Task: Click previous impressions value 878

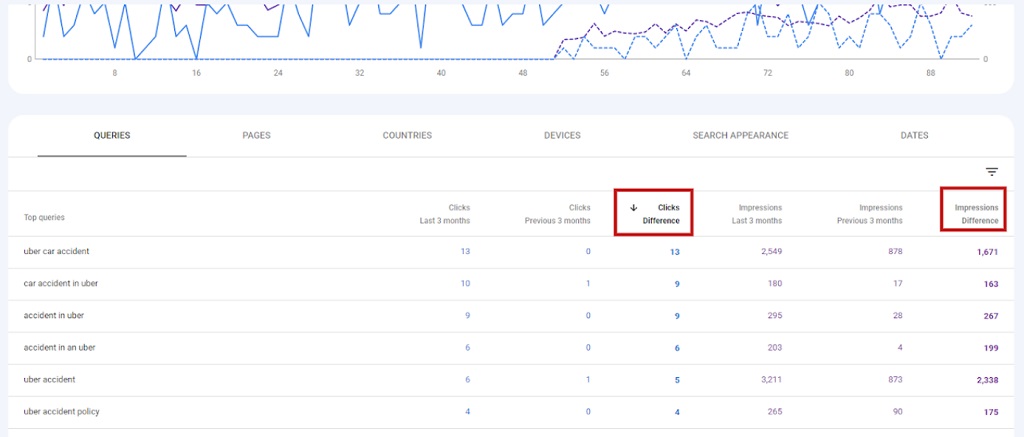Action: coord(896,251)
